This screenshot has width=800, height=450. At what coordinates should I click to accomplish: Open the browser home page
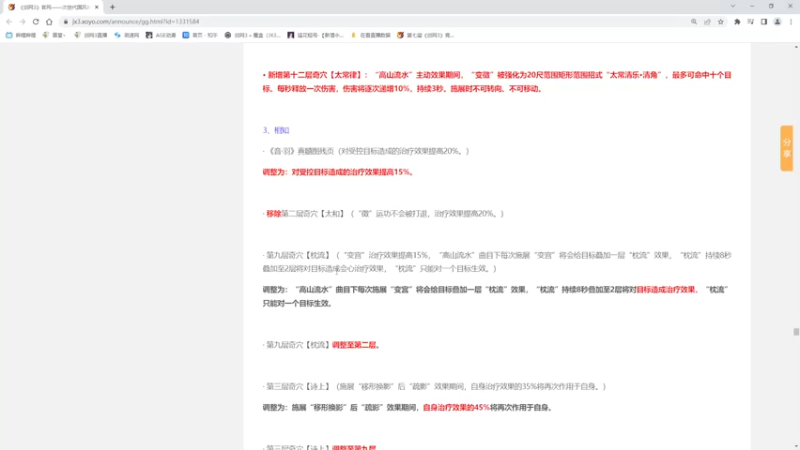[x=49, y=21]
